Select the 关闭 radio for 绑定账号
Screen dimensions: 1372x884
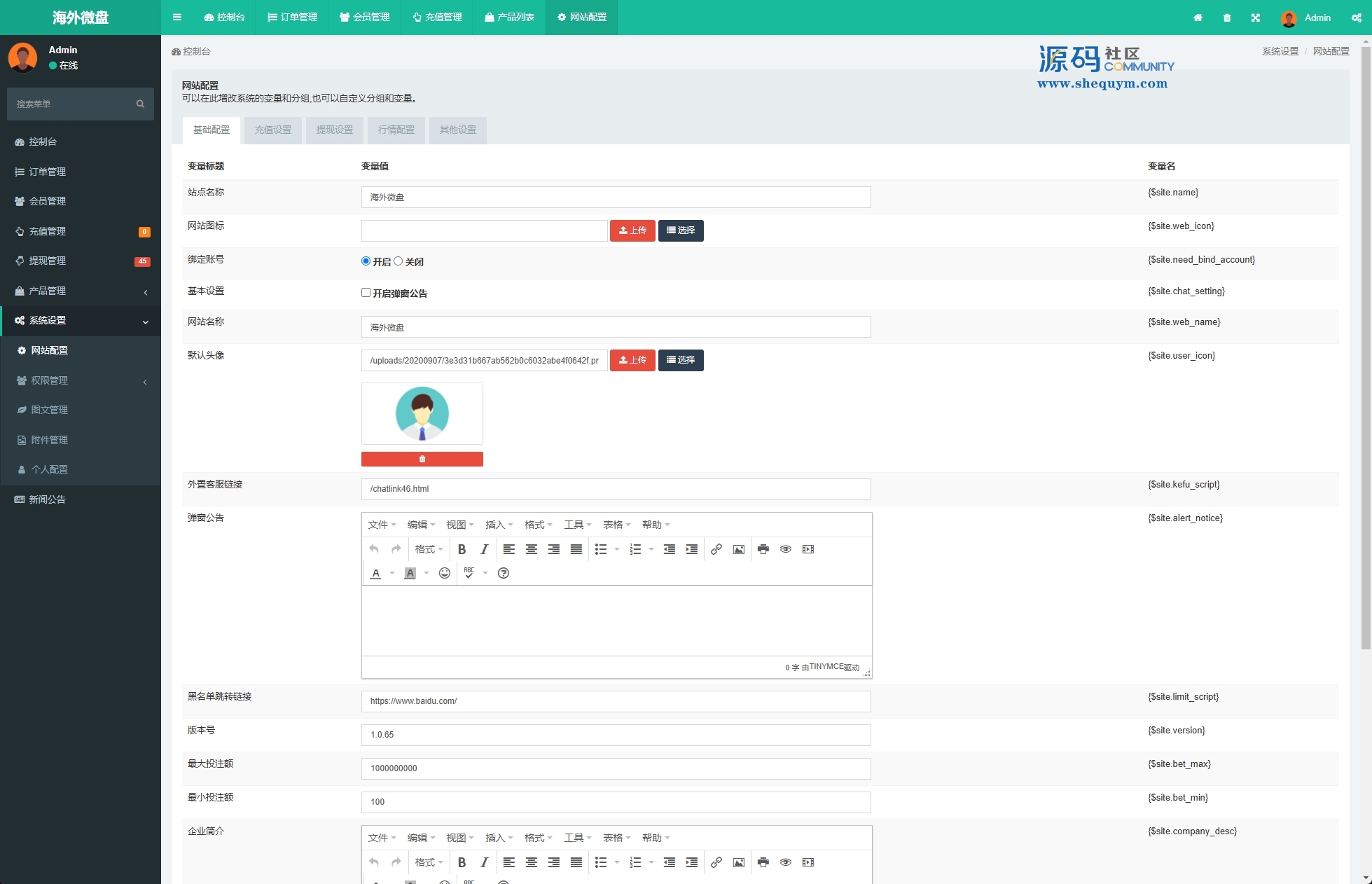399,261
